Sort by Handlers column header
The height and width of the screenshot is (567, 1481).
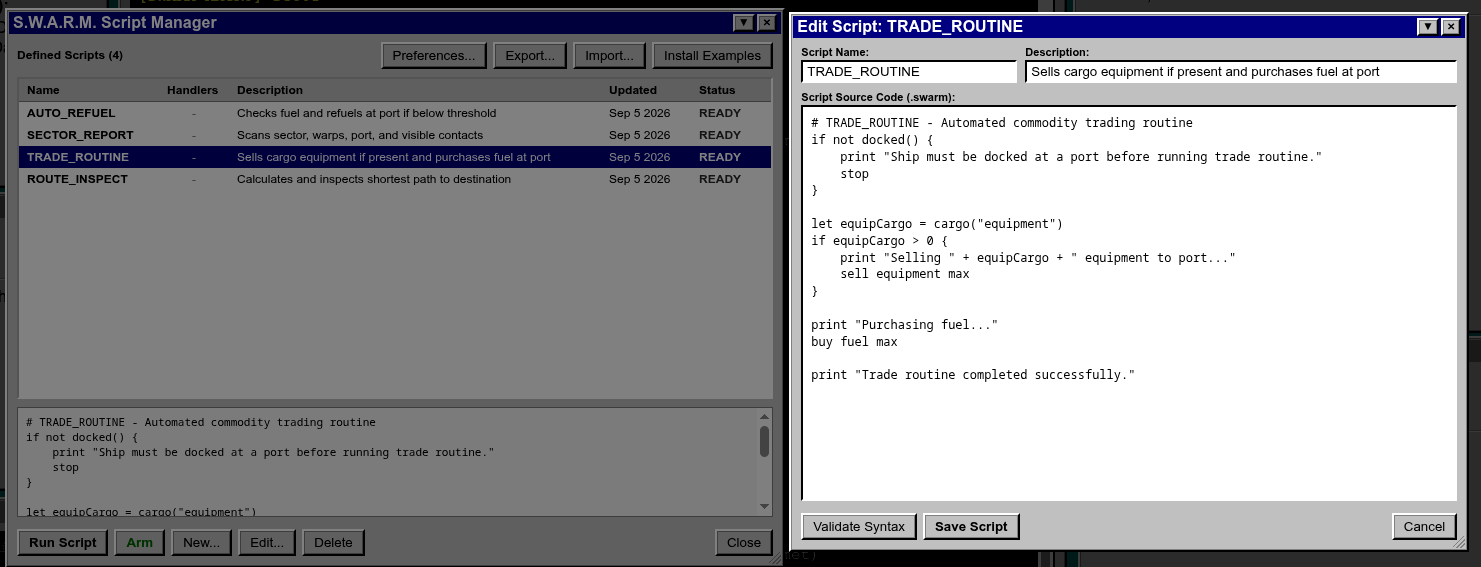coord(192,90)
